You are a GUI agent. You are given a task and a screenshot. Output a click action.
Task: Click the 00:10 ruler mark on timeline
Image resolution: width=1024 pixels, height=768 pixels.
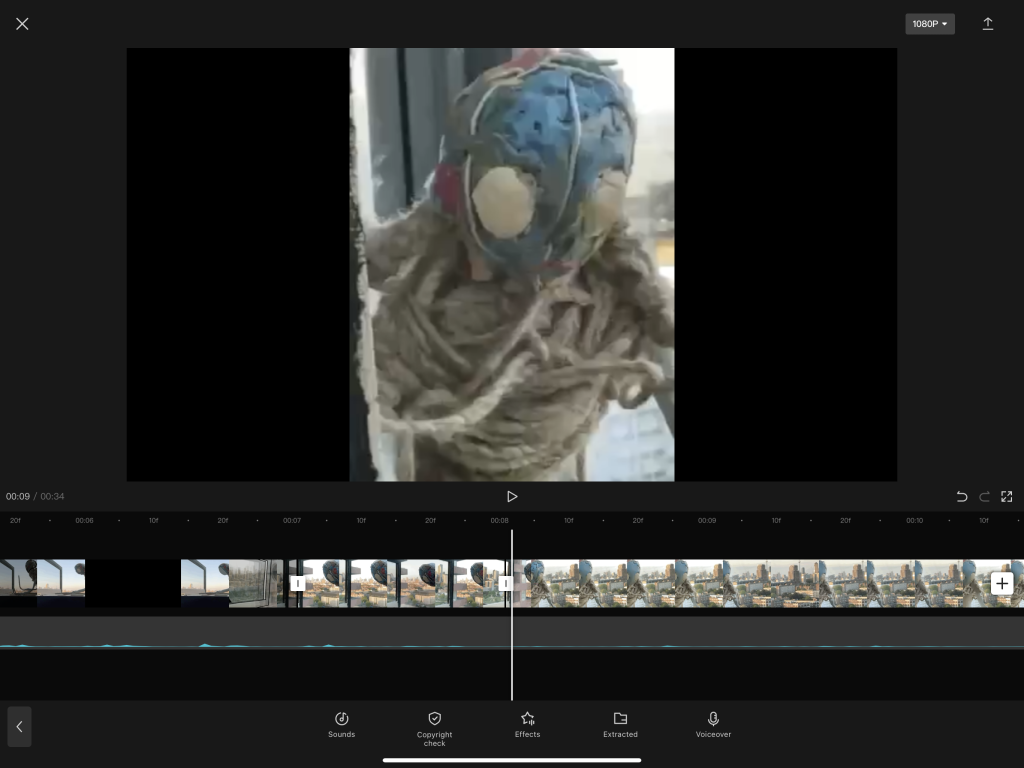click(x=914, y=520)
